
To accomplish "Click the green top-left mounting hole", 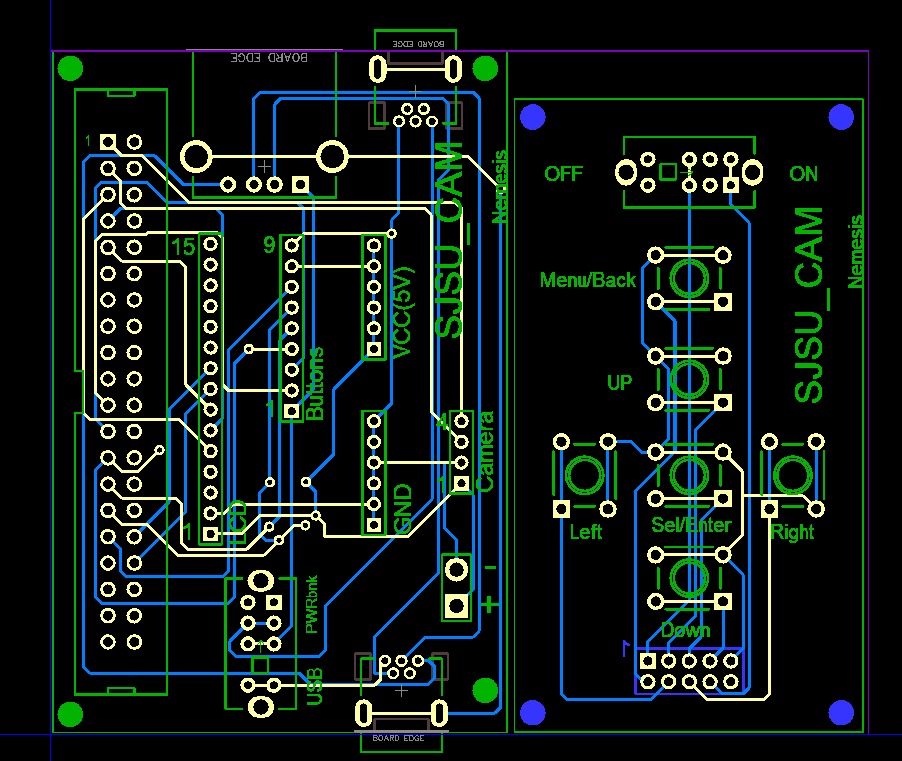I will [x=71, y=68].
